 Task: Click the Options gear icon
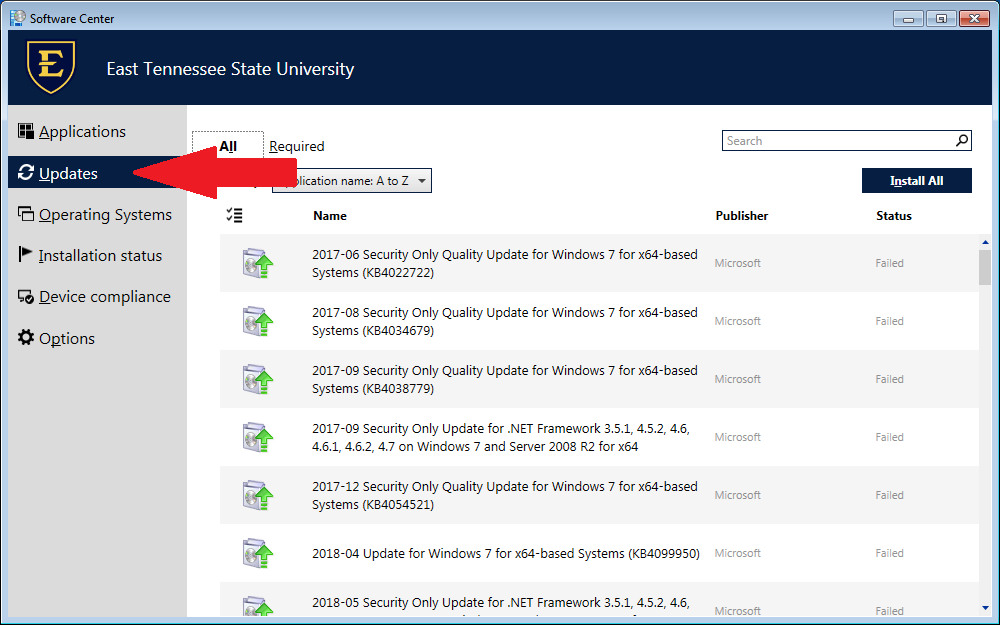pyautogui.click(x=27, y=338)
